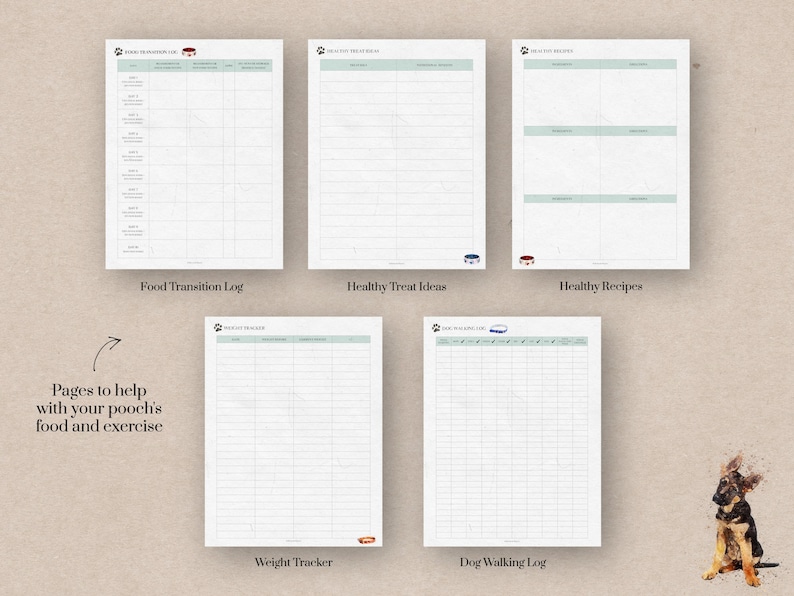Open the Healthy Recipes page preview

[x=601, y=154]
